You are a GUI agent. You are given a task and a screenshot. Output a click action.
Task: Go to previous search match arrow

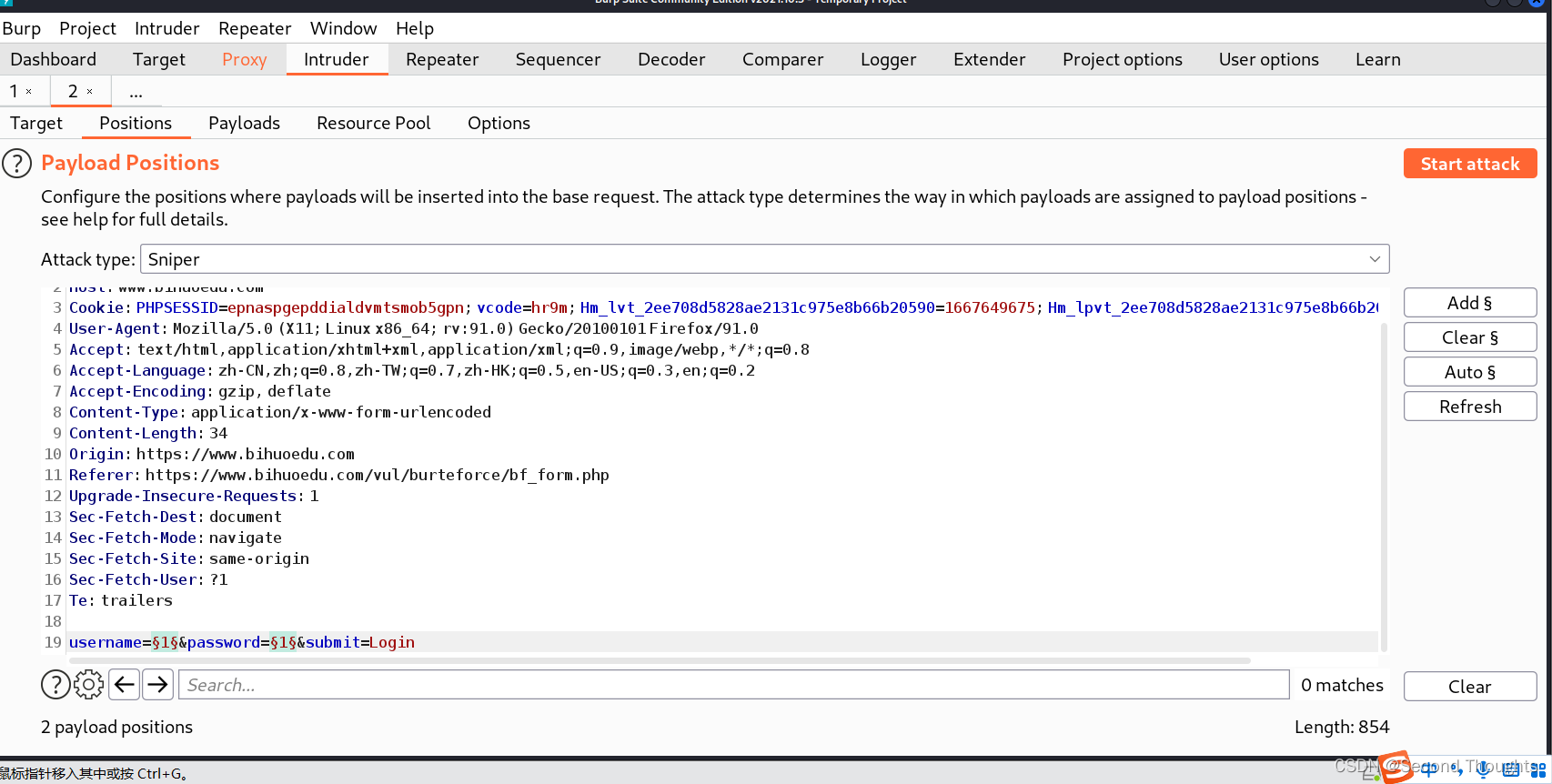coord(124,684)
